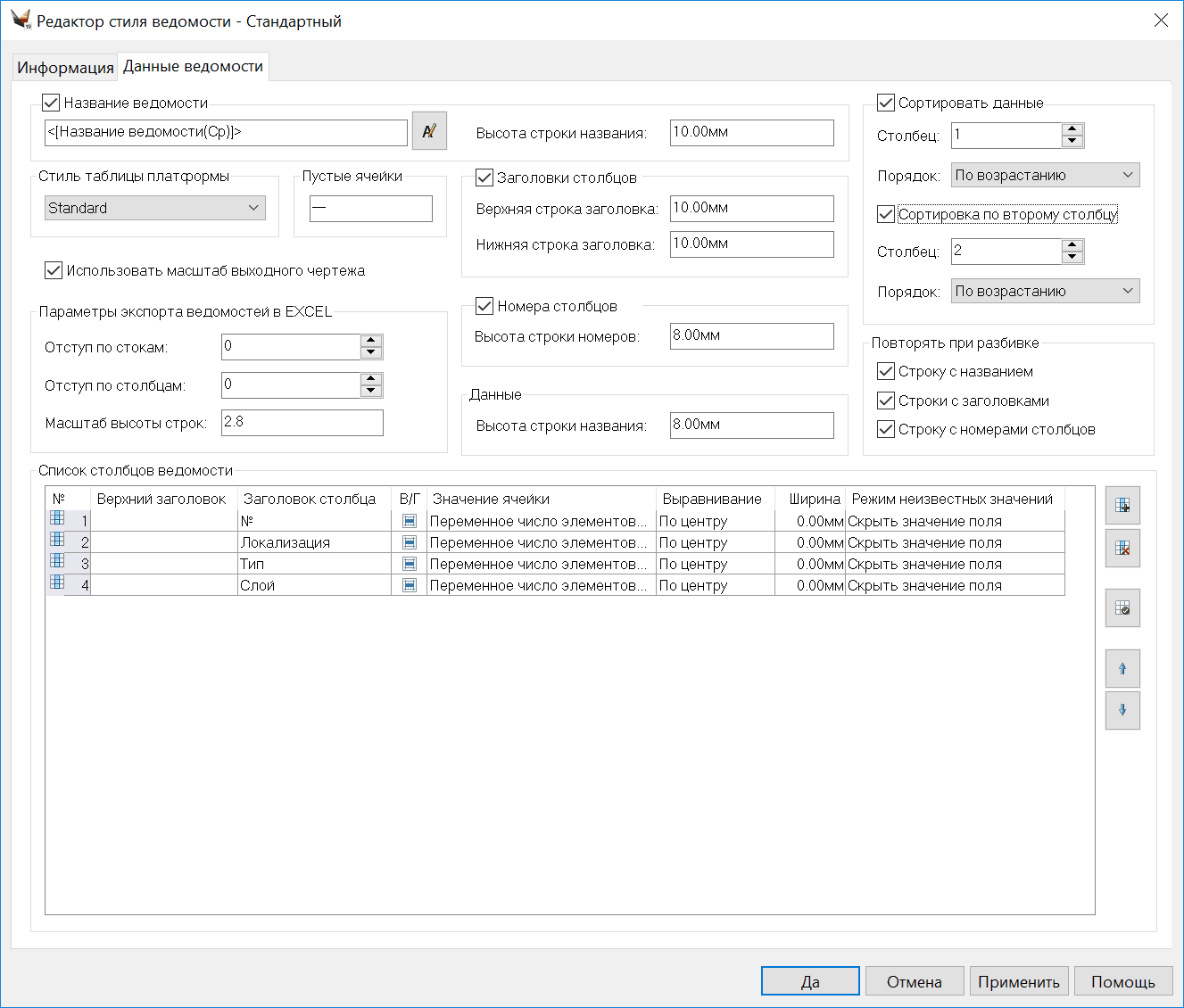Select the Данные ведомости tab
Image resolution: width=1184 pixels, height=1008 pixels.
tap(193, 66)
